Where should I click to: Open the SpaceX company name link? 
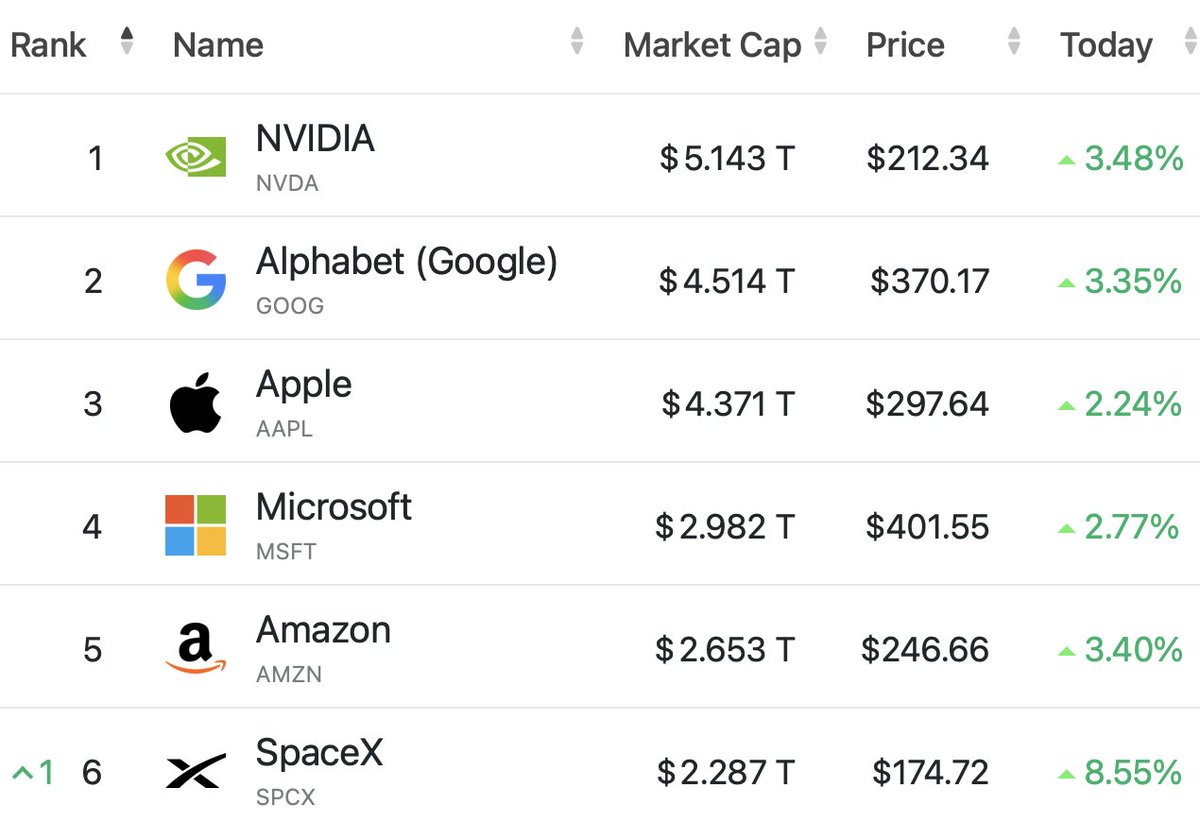[319, 752]
